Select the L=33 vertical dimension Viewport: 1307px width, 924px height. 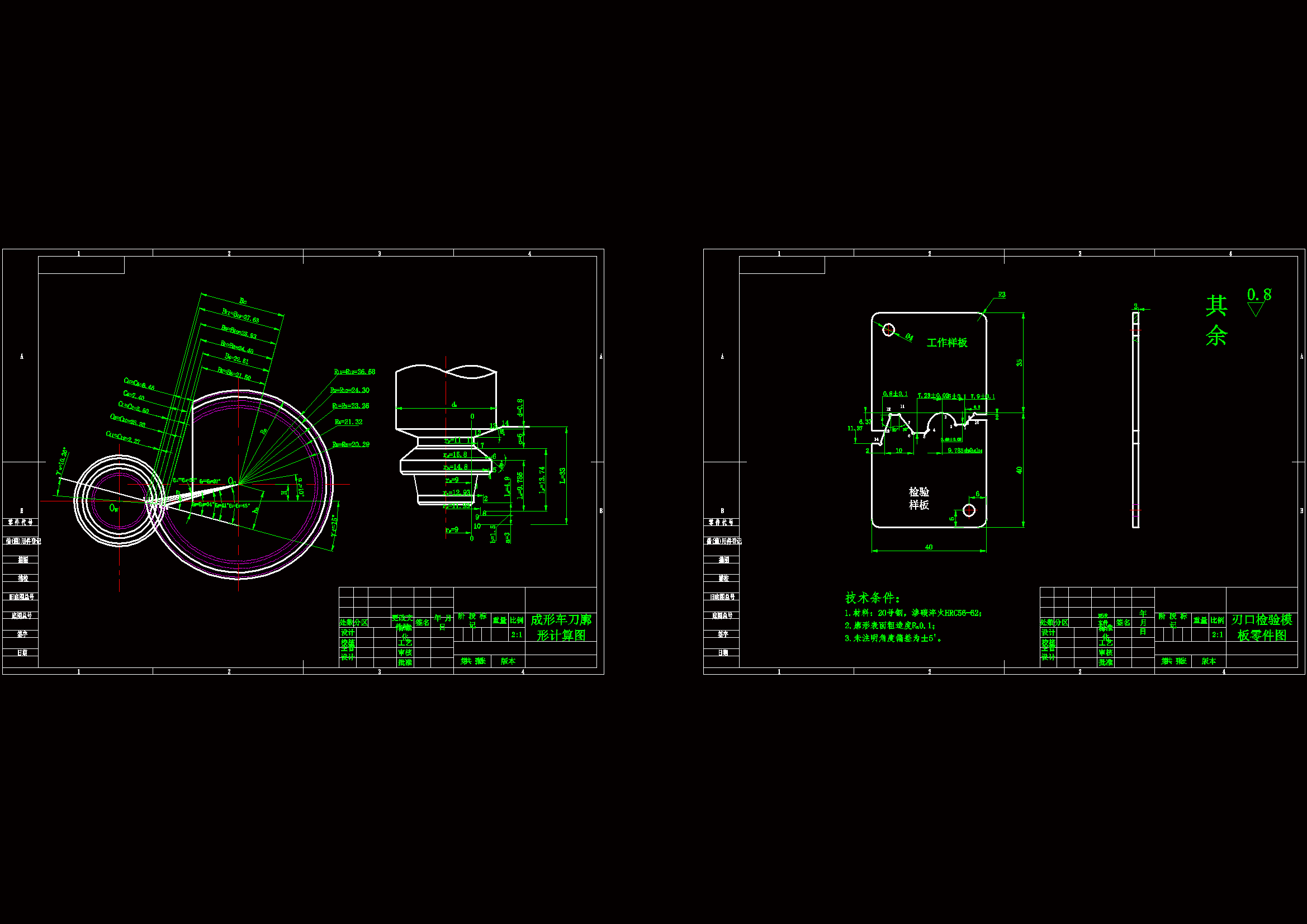(x=563, y=475)
